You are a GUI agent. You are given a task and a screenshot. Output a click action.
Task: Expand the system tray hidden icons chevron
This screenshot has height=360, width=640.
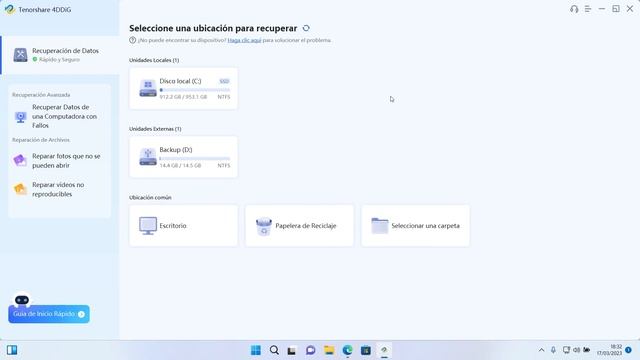pyautogui.click(x=541, y=350)
